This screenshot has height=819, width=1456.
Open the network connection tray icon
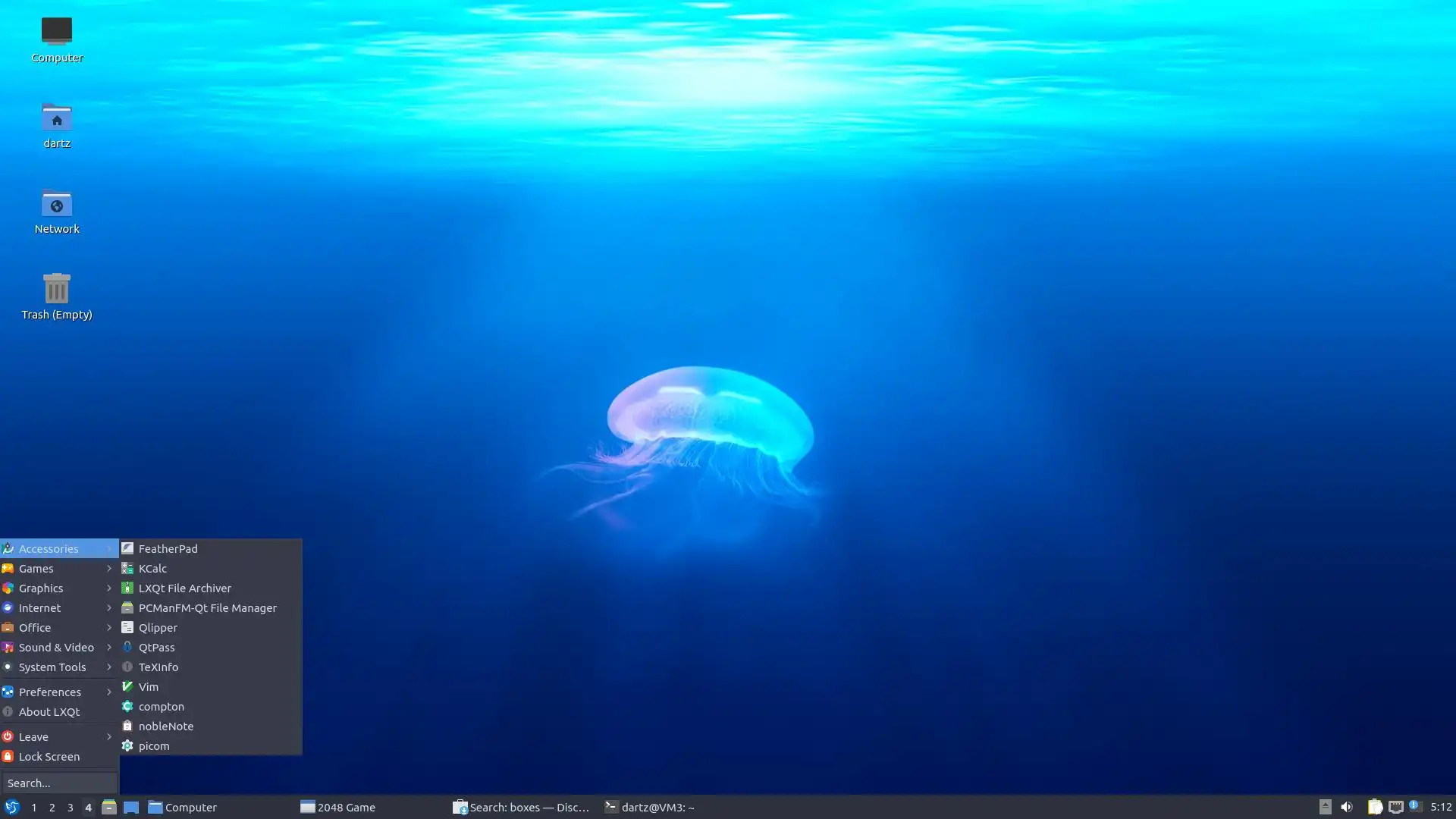[1395, 807]
